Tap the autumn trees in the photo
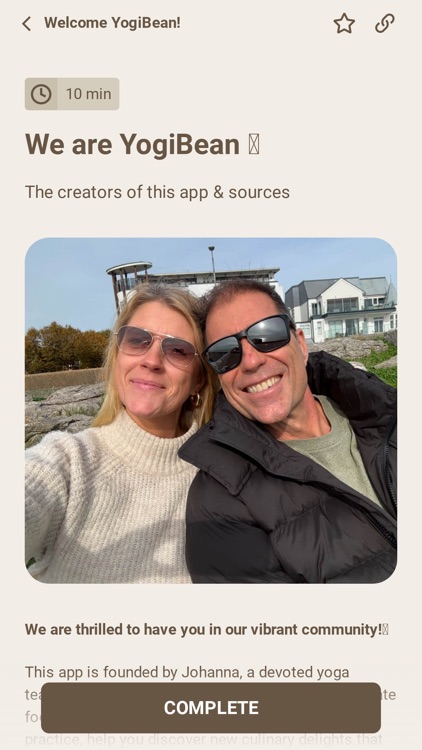Image resolution: width=422 pixels, height=750 pixels. pos(67,347)
